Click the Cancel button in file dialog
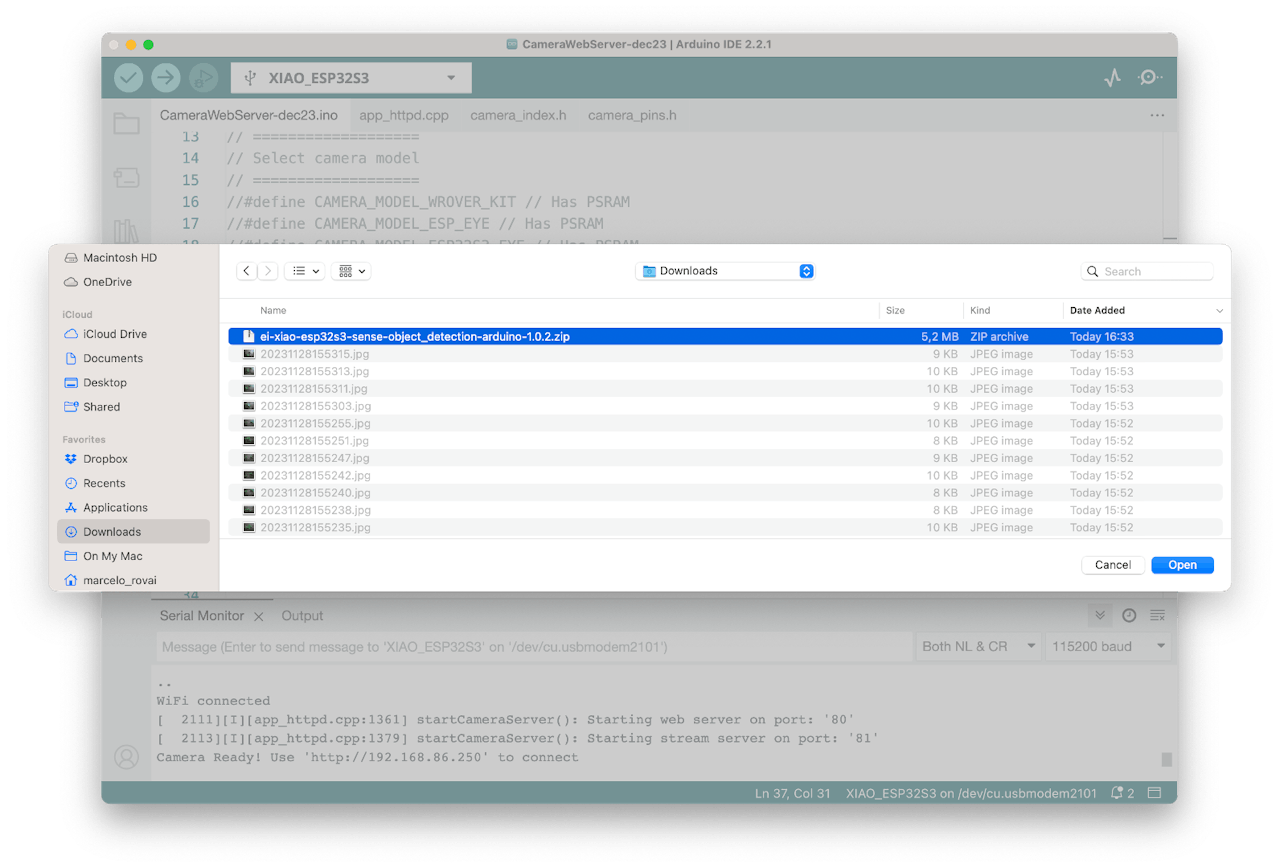The image size is (1280, 868). coord(1113,565)
